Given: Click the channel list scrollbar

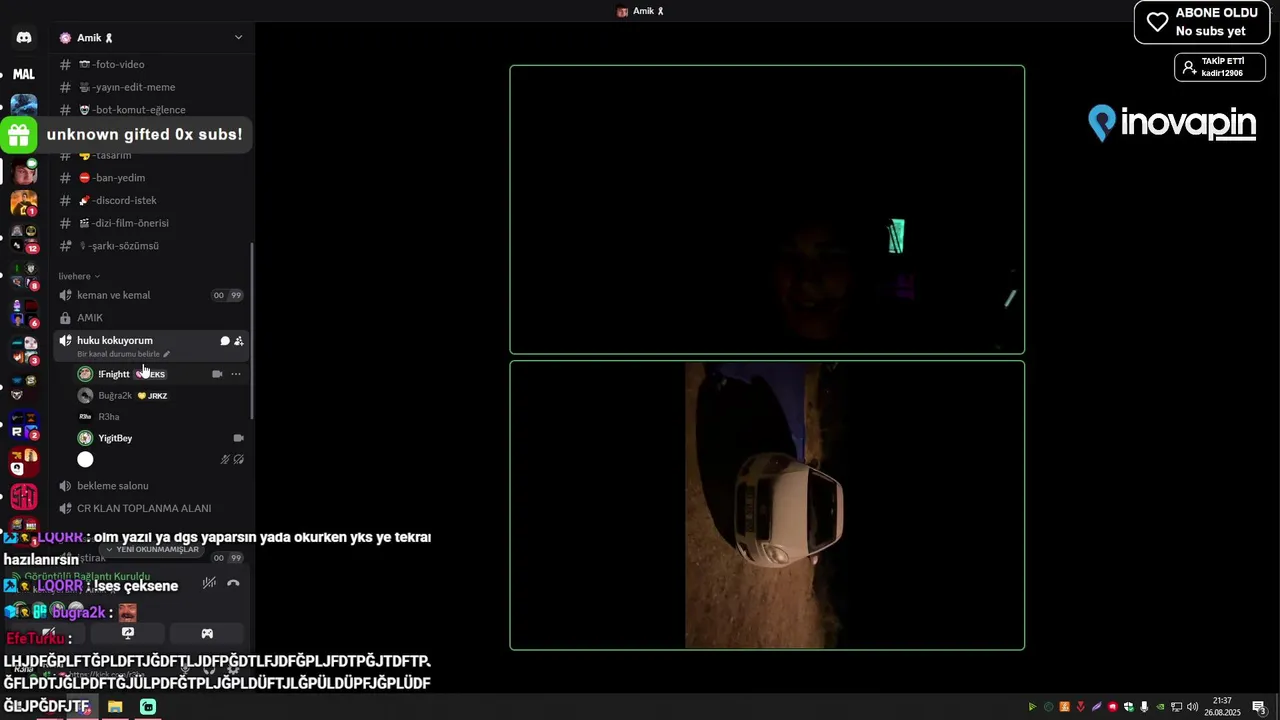Looking at the screenshot, I should (252, 330).
